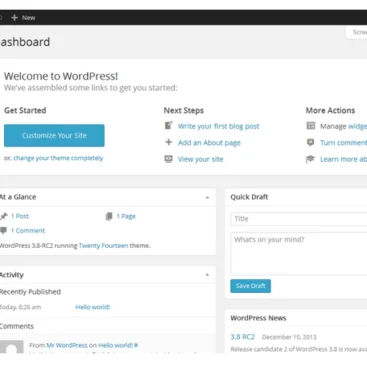Click the WordPress News panel heading
Image resolution: width=367 pixels, height=367 pixels.
point(258,318)
